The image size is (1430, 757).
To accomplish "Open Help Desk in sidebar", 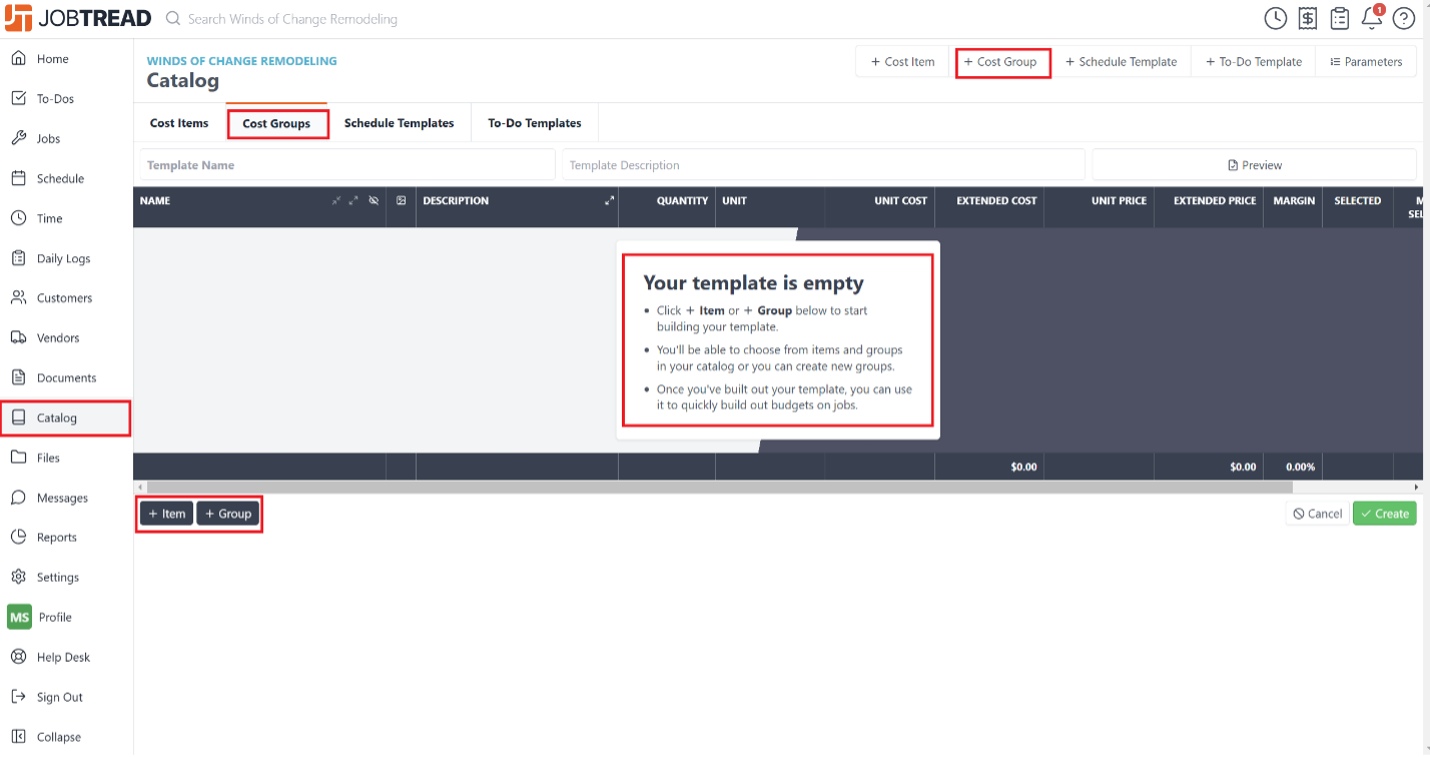I will 66,657.
